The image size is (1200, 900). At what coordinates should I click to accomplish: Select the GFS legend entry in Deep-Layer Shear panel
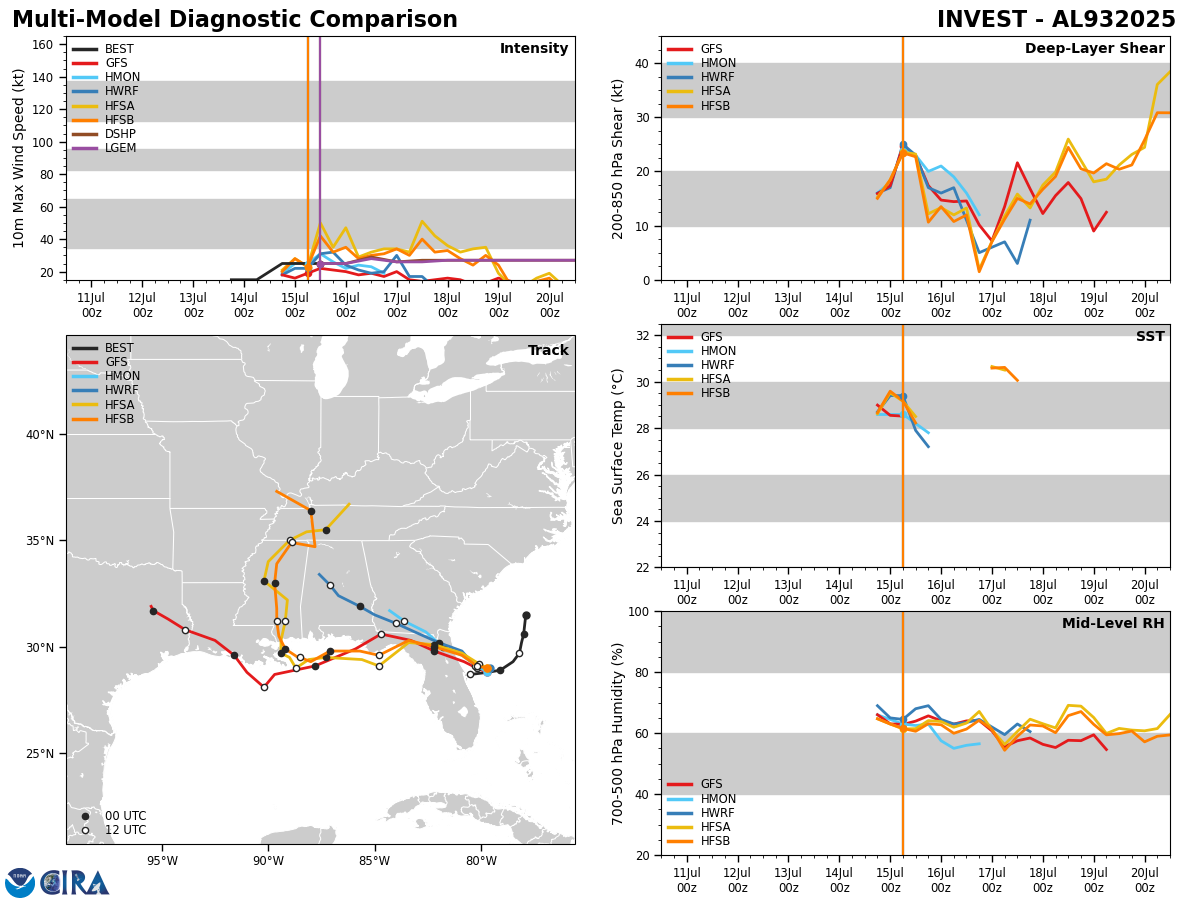(712, 49)
